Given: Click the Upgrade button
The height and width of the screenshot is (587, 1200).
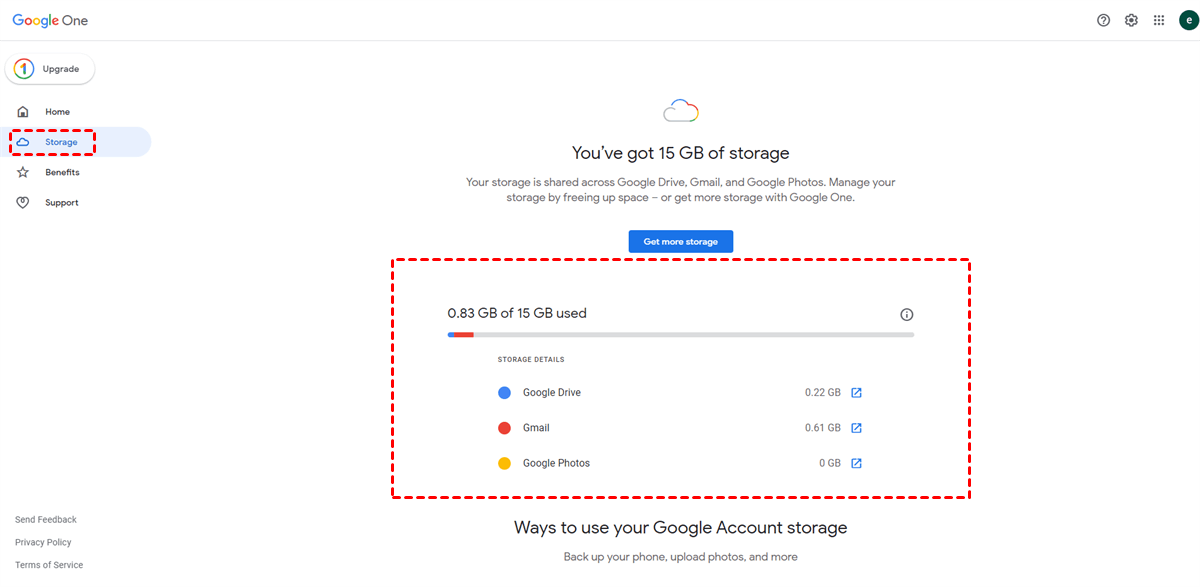Looking at the screenshot, I should [51, 69].
